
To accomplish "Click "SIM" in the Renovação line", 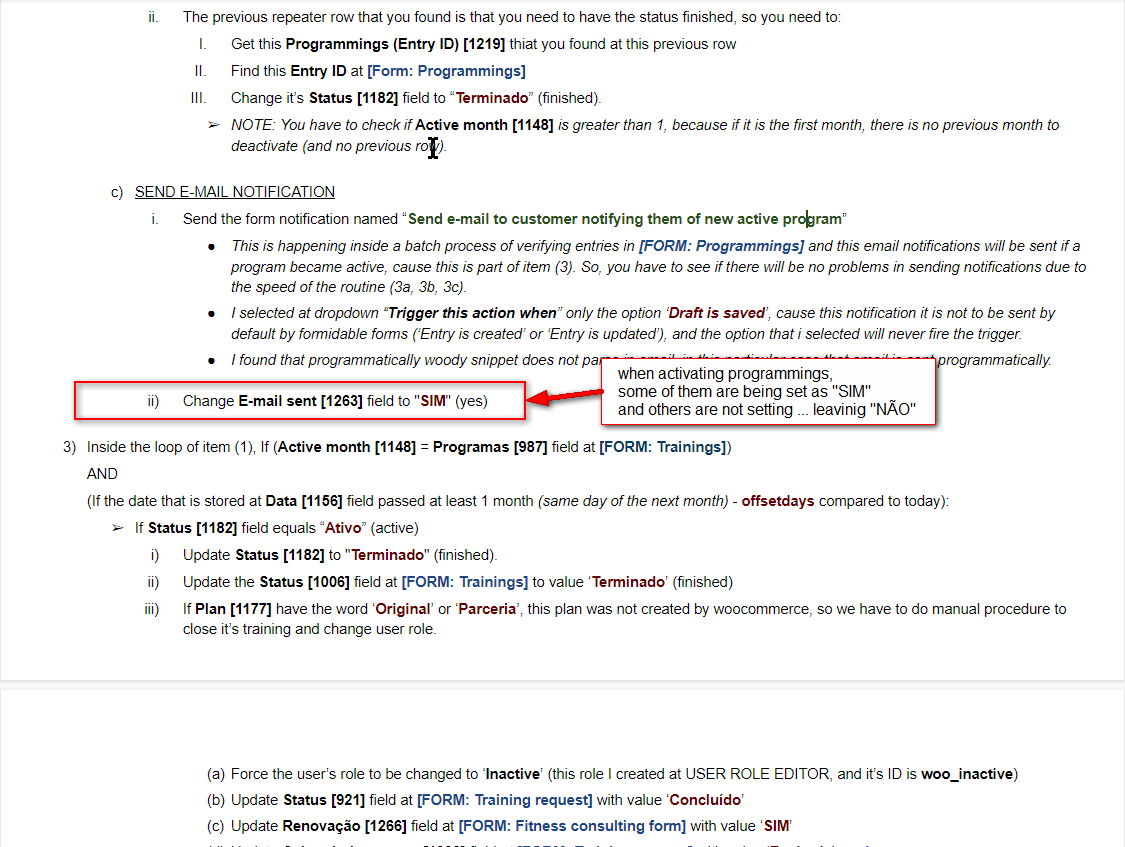I will coord(776,826).
